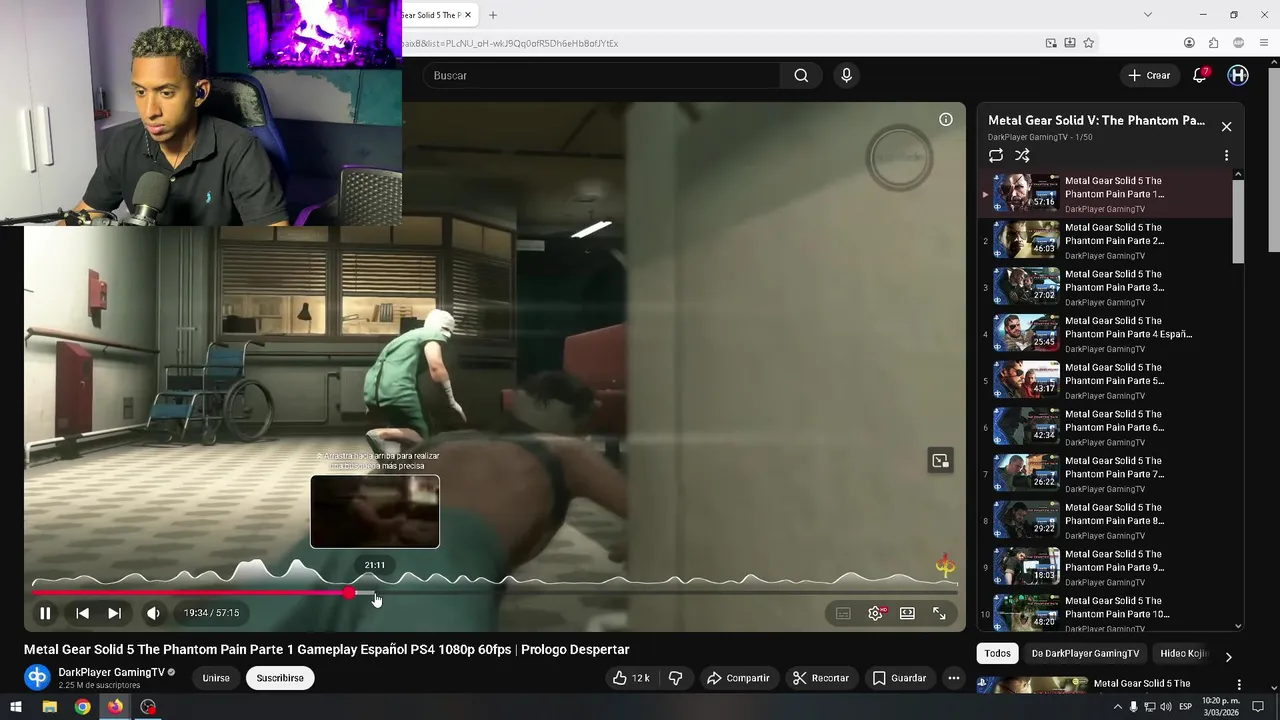Show hidden system tray icons
The image size is (1280, 720).
pos(1118,707)
